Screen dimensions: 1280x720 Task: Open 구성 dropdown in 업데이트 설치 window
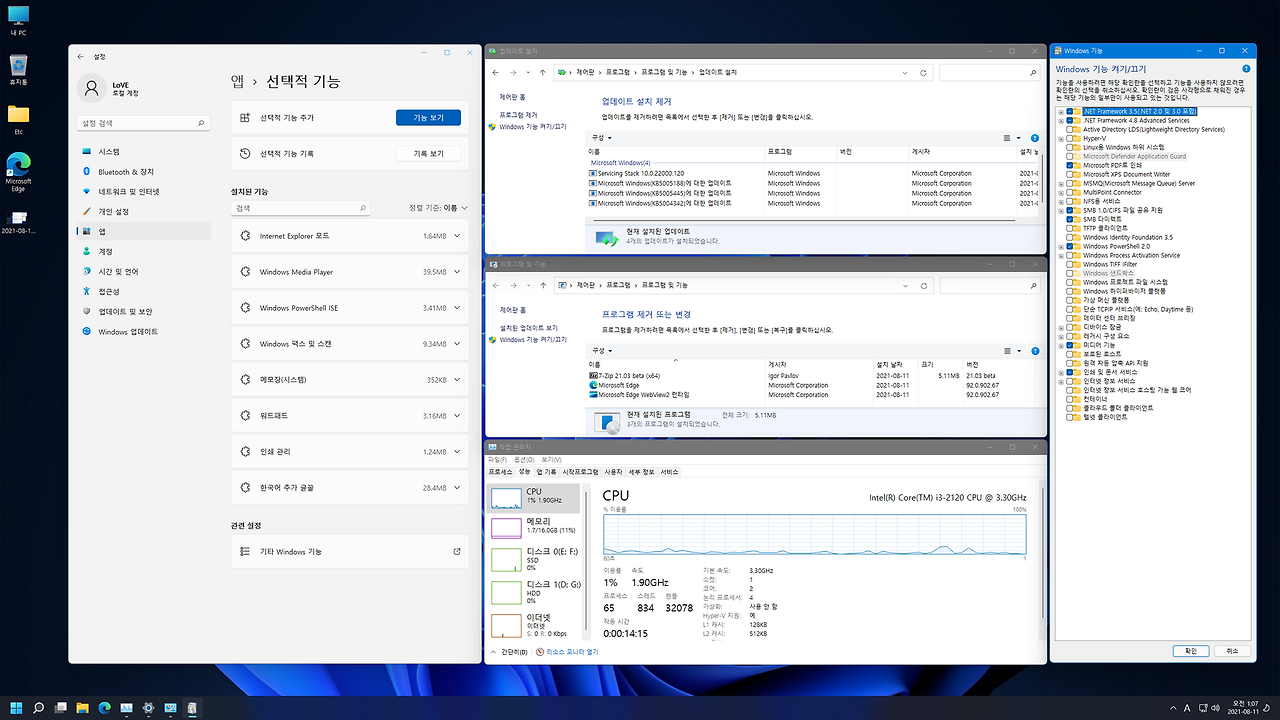[600, 138]
